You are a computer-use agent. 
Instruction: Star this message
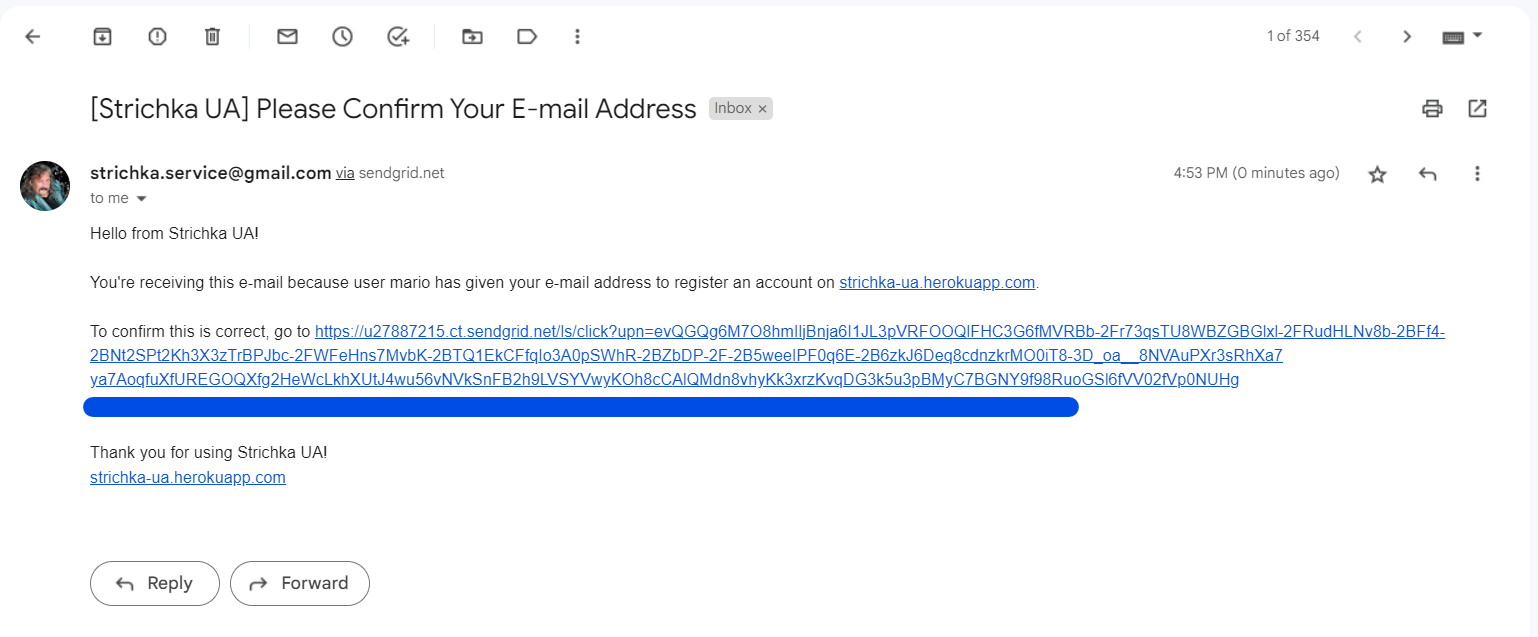1378,174
